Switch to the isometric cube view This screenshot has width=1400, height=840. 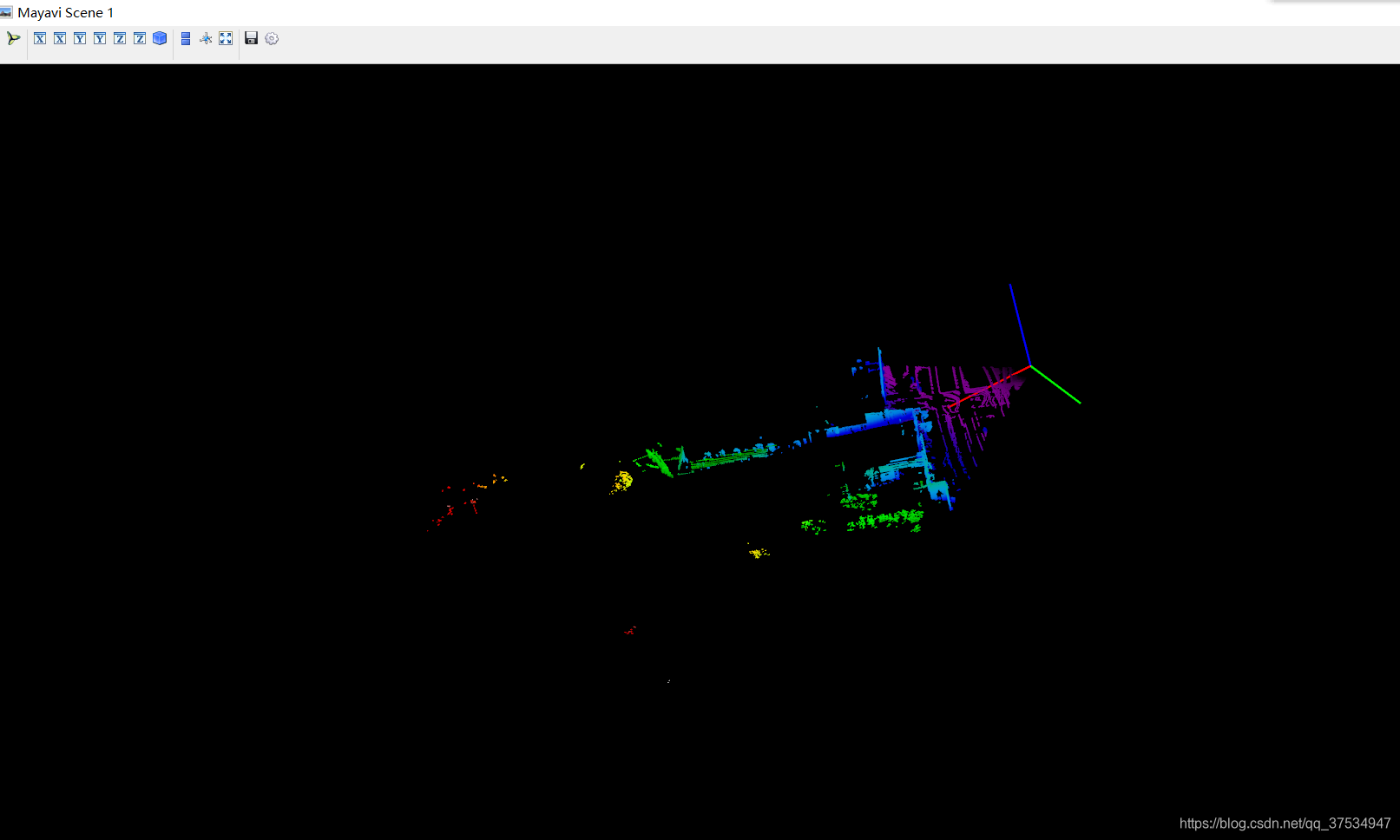[159, 38]
